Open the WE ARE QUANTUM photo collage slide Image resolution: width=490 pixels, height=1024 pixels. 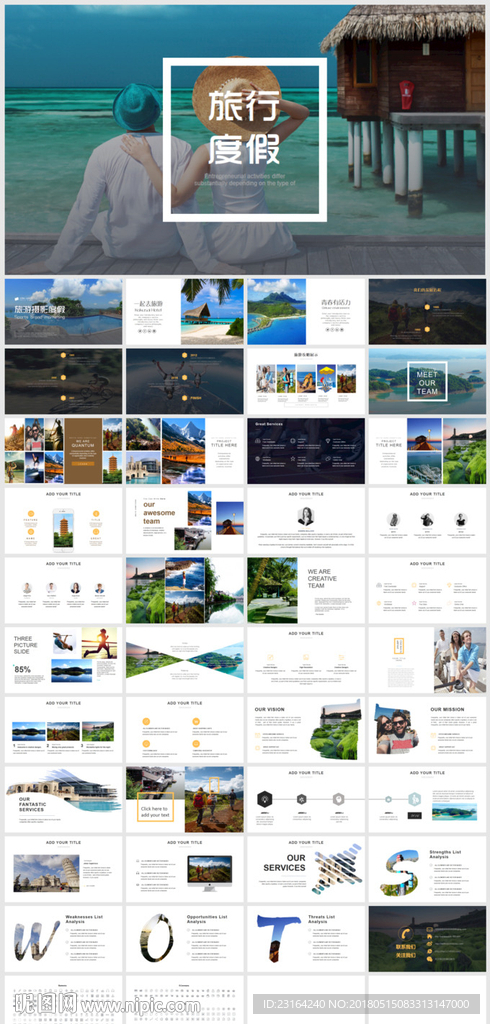pyautogui.click(x=63, y=451)
